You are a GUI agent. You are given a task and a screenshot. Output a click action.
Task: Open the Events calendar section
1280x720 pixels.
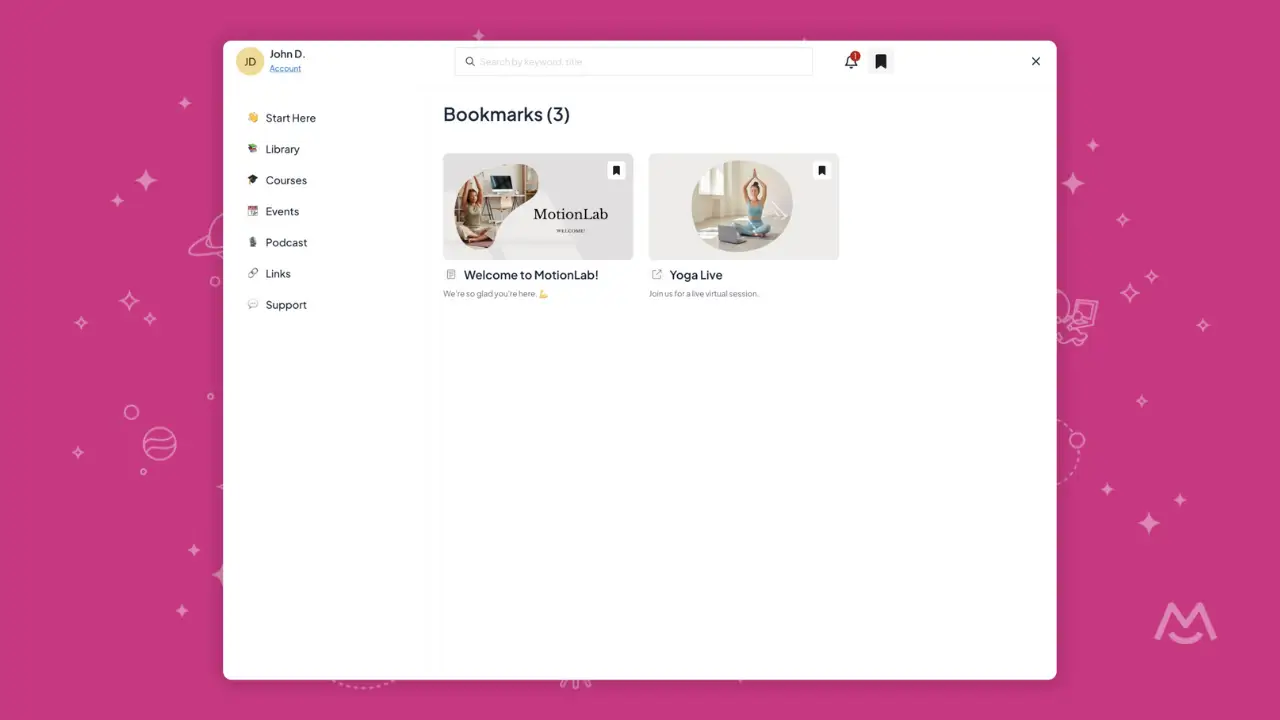[282, 211]
